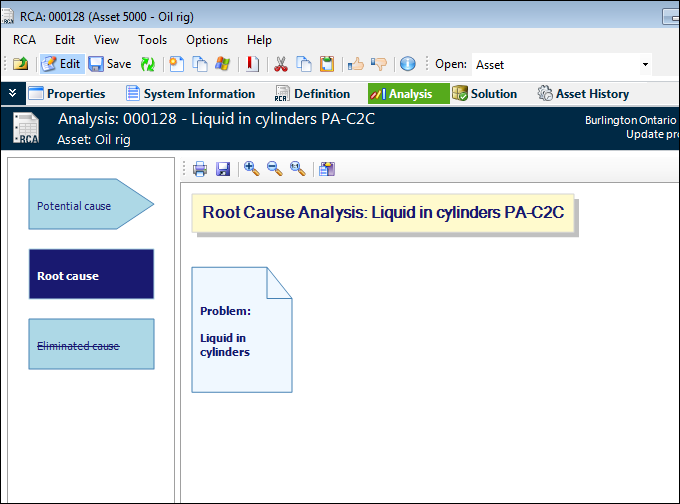The width and height of the screenshot is (680, 504).
Task: Click the thumbs up icon
Action: tap(356, 64)
